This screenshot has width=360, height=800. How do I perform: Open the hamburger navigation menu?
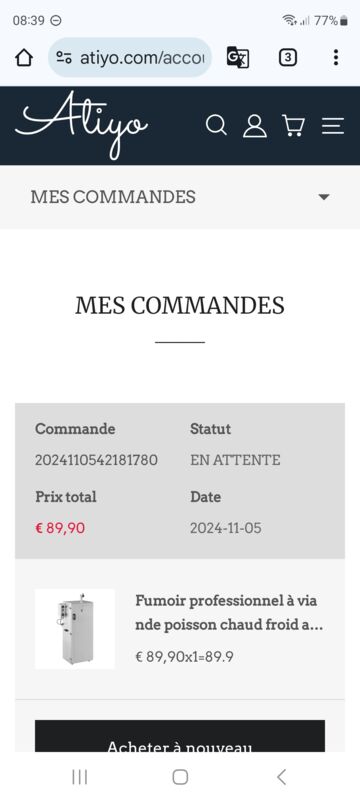click(x=333, y=126)
